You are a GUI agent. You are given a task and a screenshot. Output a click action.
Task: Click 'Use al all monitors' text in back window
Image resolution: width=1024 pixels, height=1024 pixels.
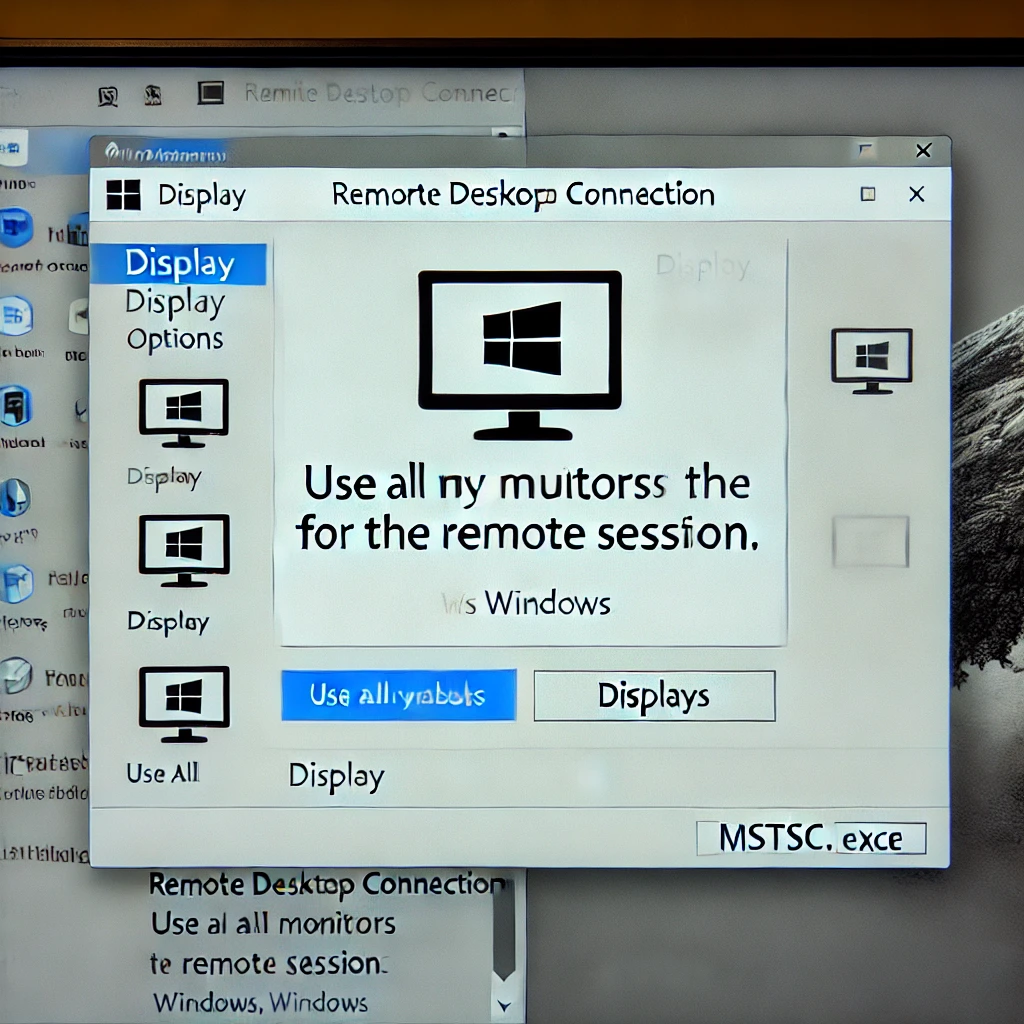[273, 924]
